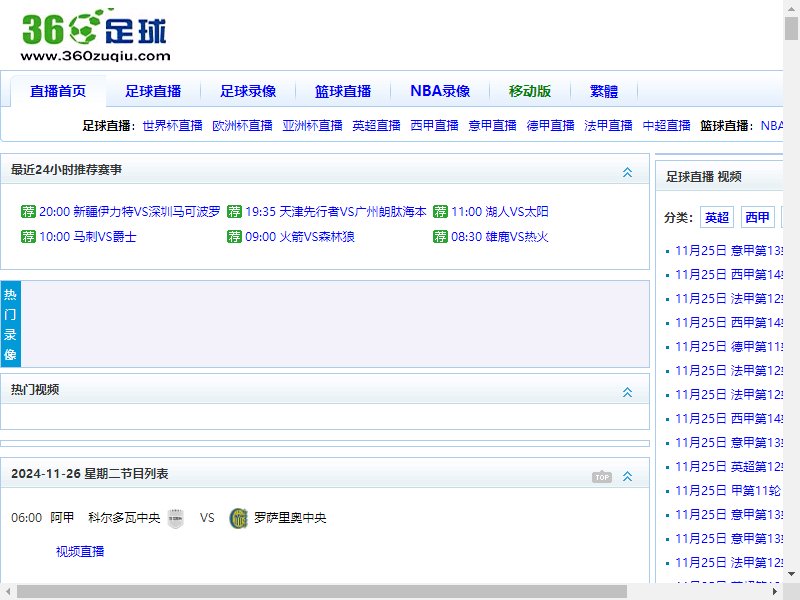This screenshot has height=600, width=800.
Task: Open the 热门录像 side tab
Action: click(x=10, y=324)
